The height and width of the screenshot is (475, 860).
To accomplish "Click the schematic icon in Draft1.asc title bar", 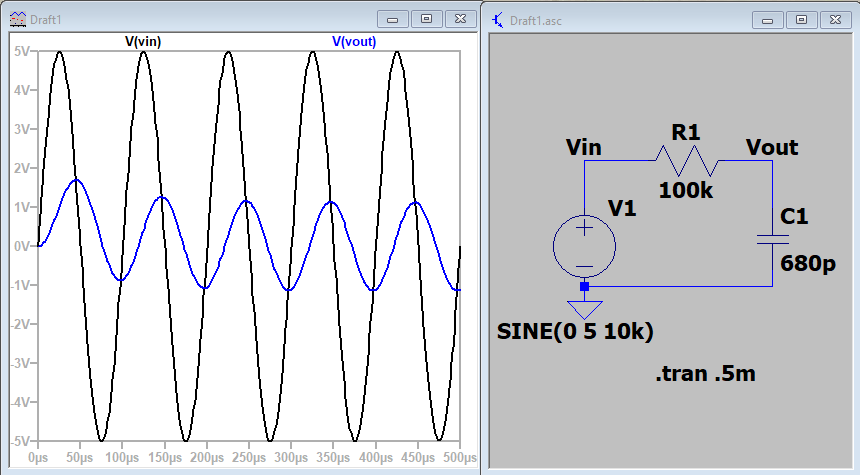I will pyautogui.click(x=497, y=19).
